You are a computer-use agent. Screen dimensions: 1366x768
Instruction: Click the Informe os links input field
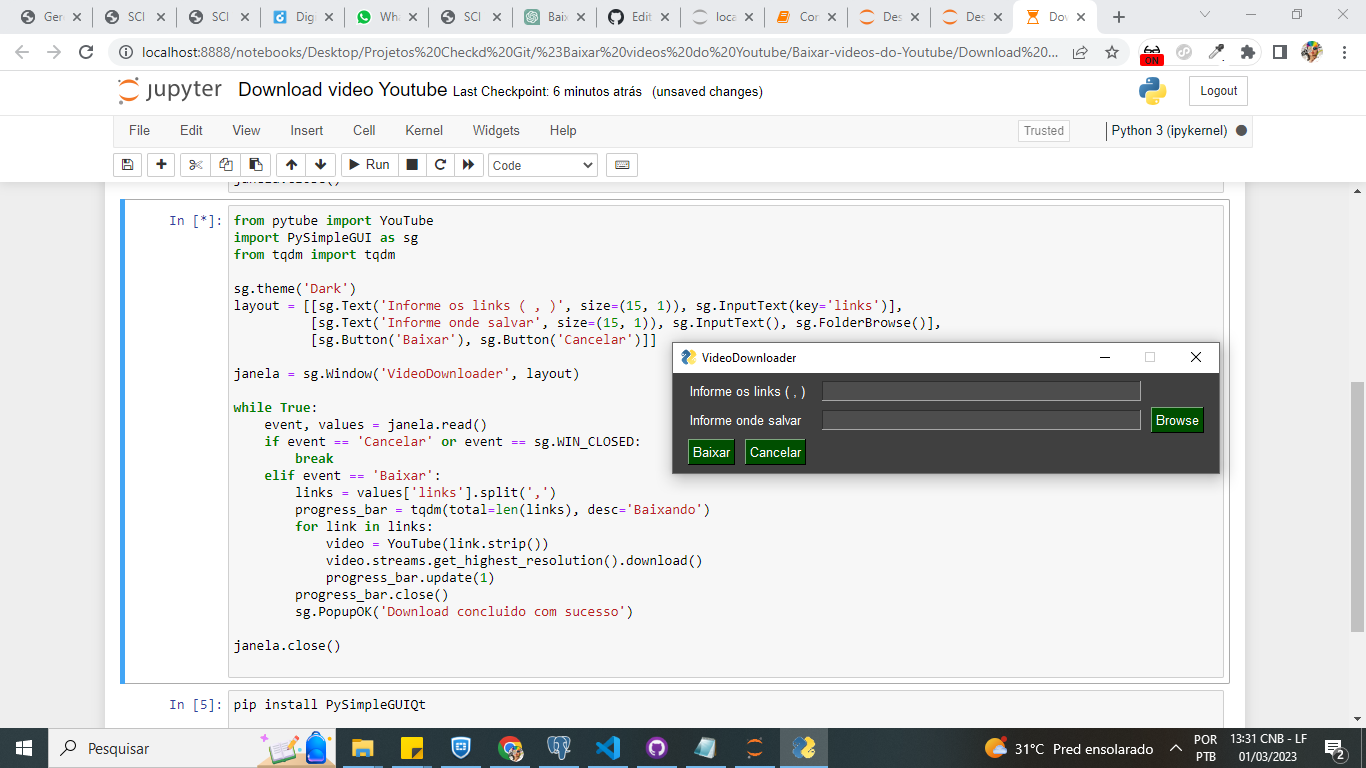(x=980, y=390)
